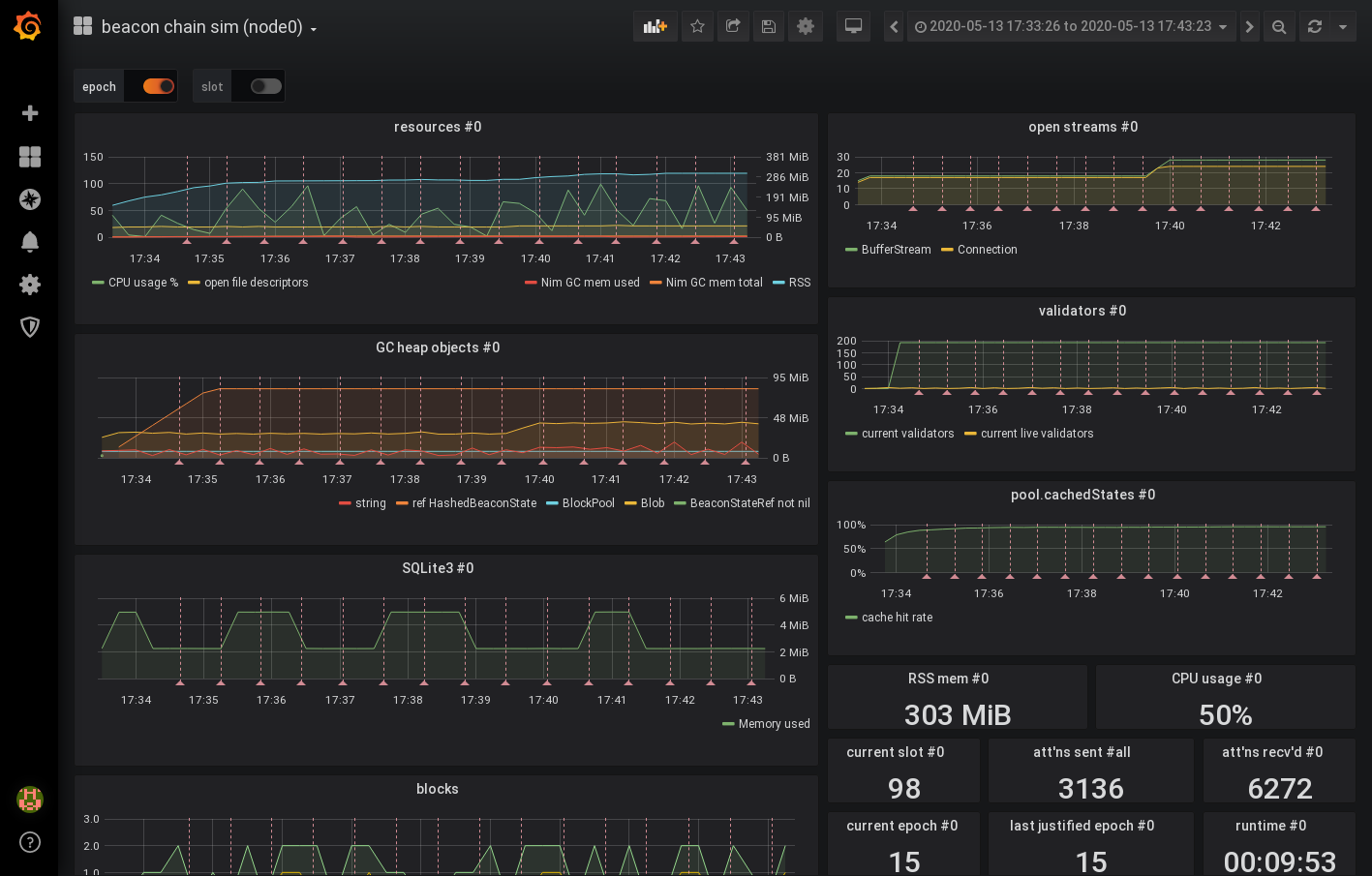Viewport: 1372px width, 876px height.
Task: Shift time range backward with left arrow
Action: [894, 26]
